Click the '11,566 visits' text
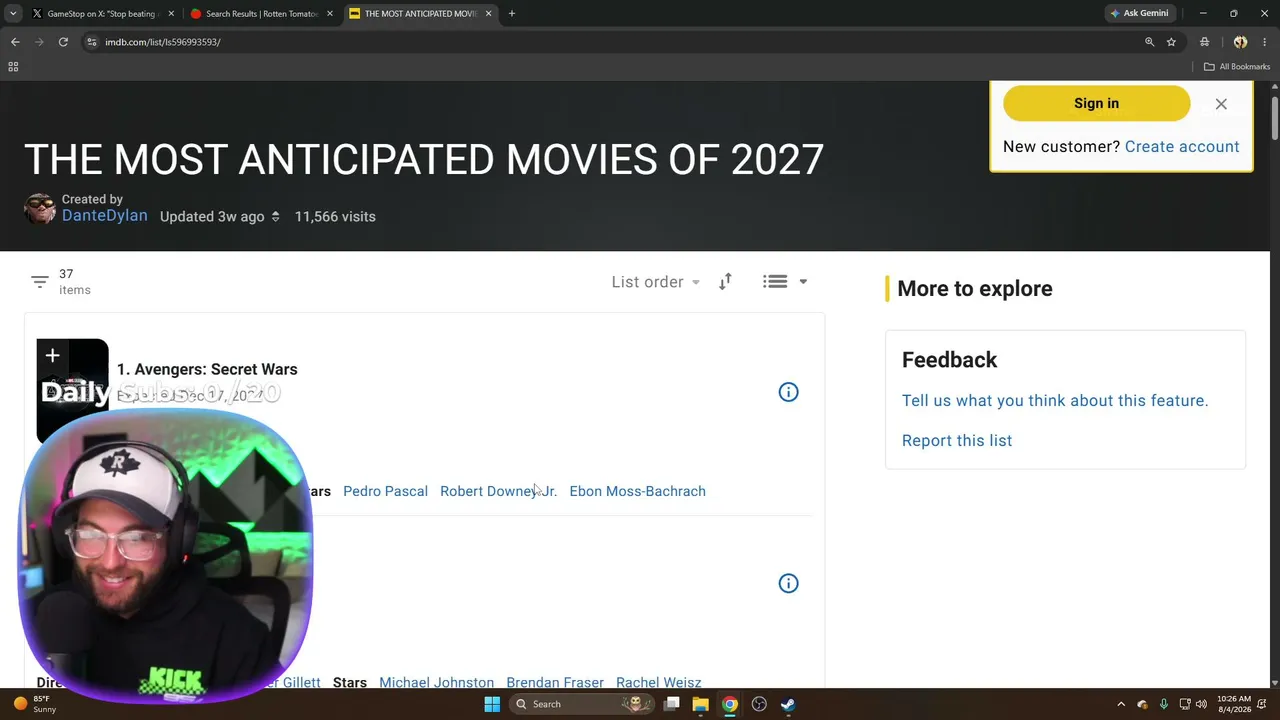The height and width of the screenshot is (720, 1280). [x=335, y=216]
